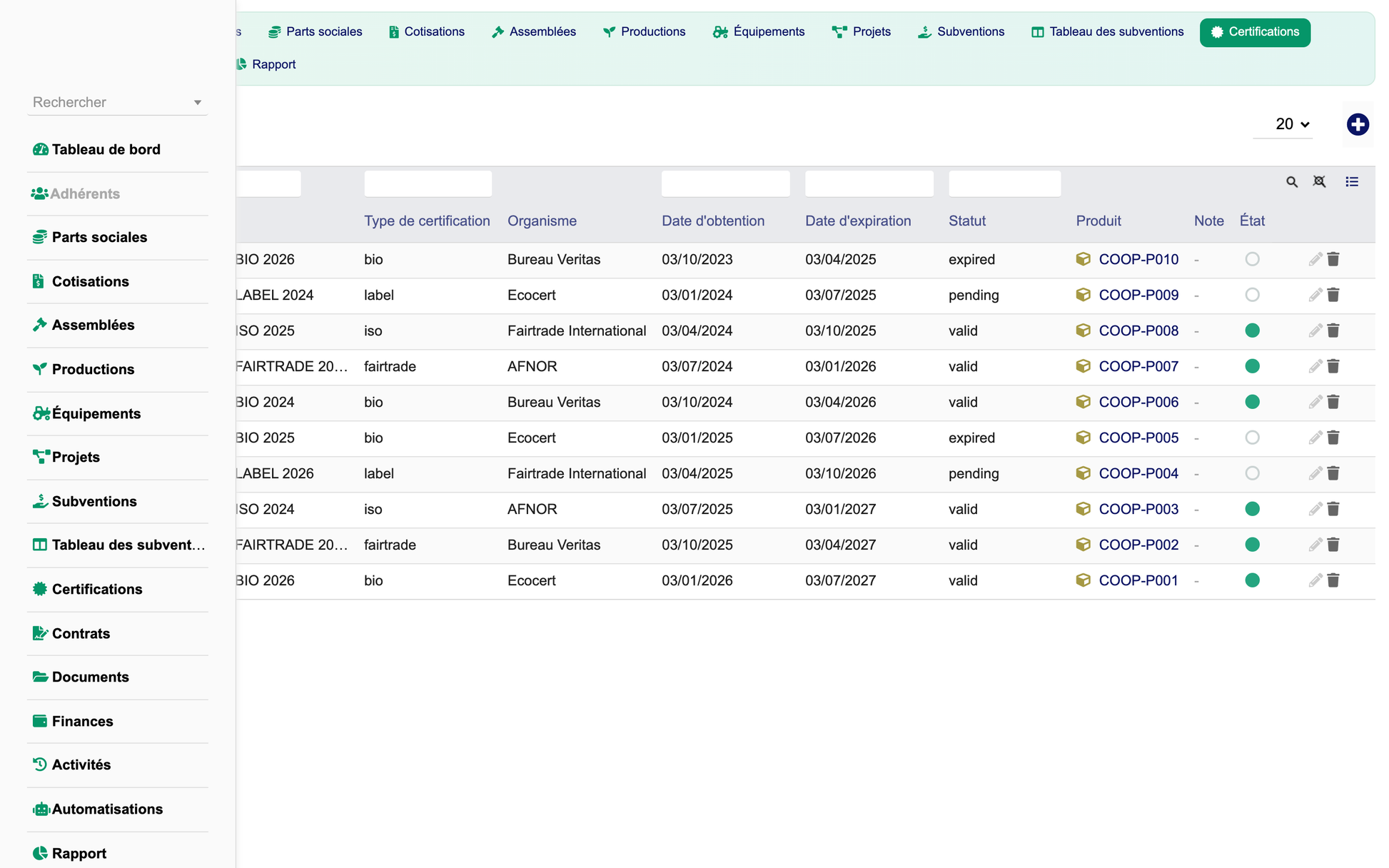Toggle État circle for COOP-P008 row

tap(1252, 330)
